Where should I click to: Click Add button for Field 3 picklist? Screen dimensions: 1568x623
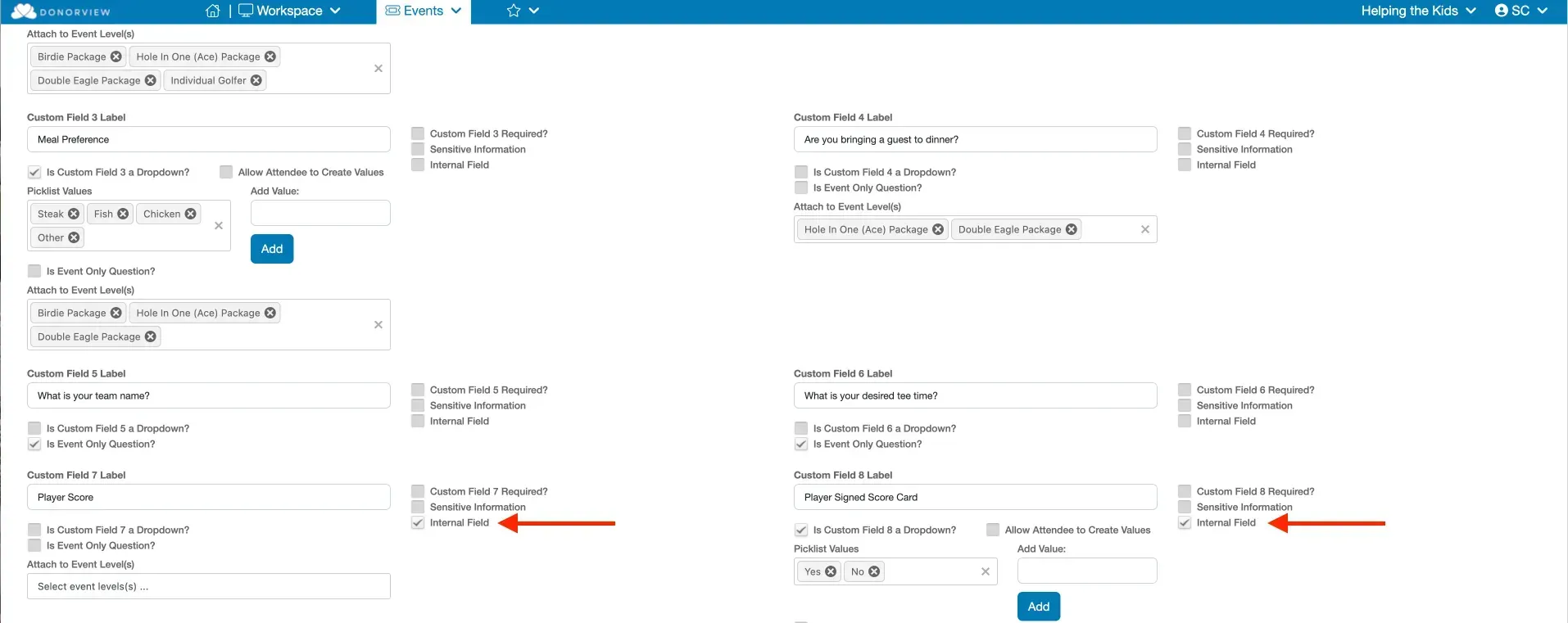pos(272,249)
